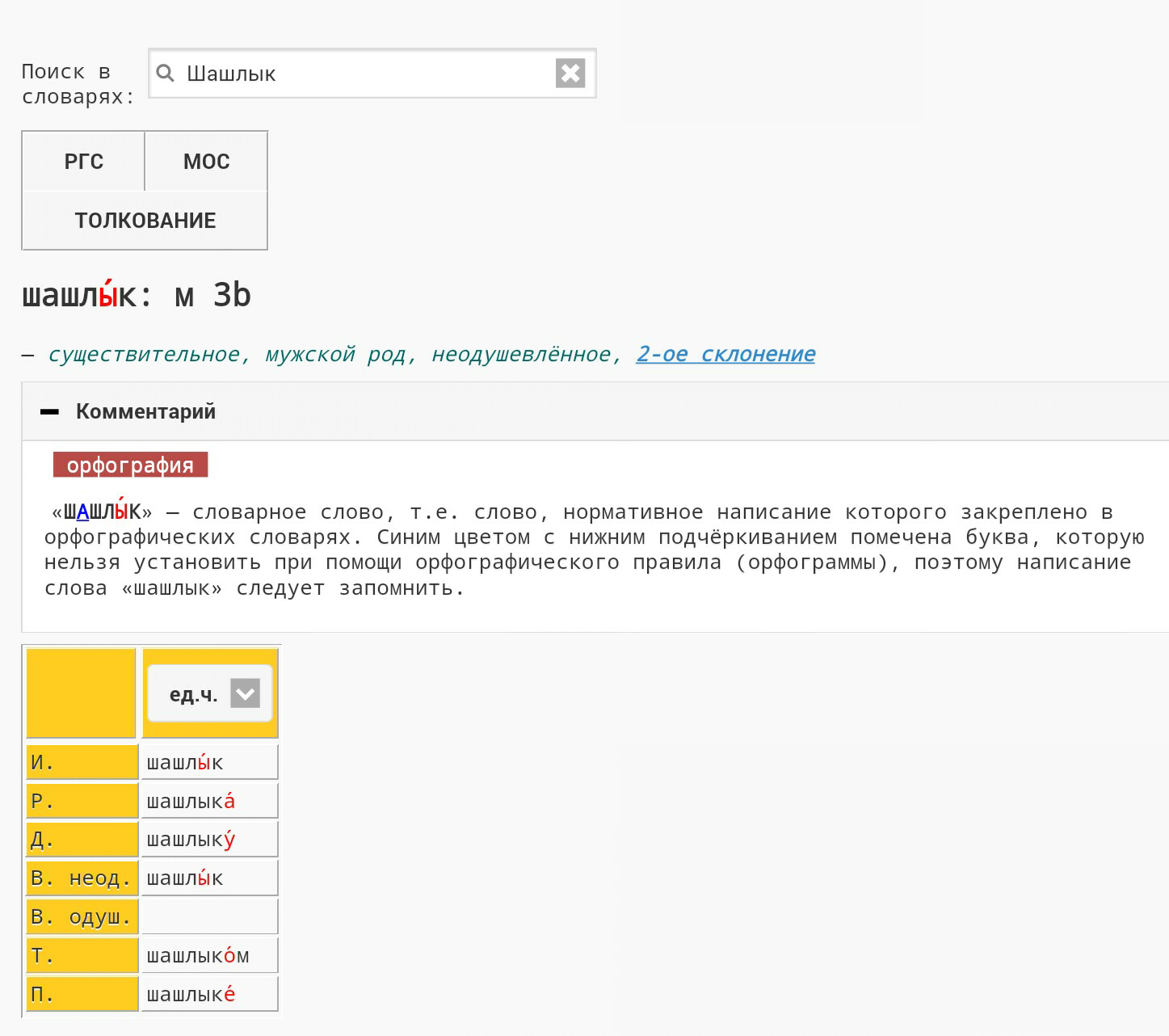
Task: Click the search box containing Шашлык
Action: [364, 74]
